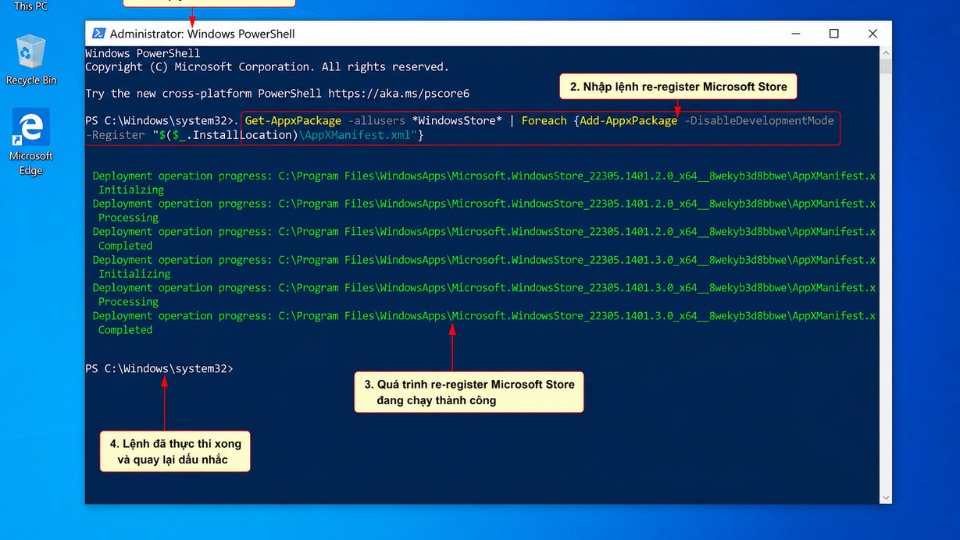Click the PowerShell vertical scrollbar thumb
The width and height of the screenshot is (960, 540).
885,67
